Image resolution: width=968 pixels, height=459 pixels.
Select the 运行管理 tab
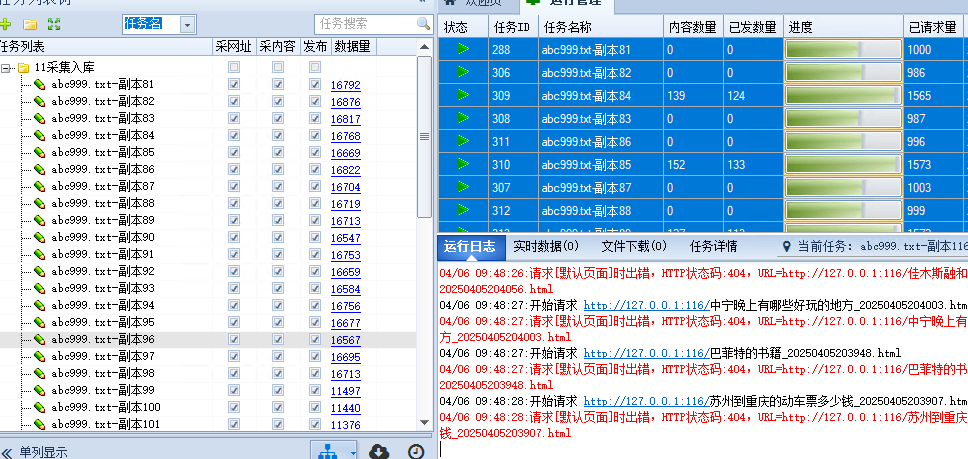(x=567, y=4)
